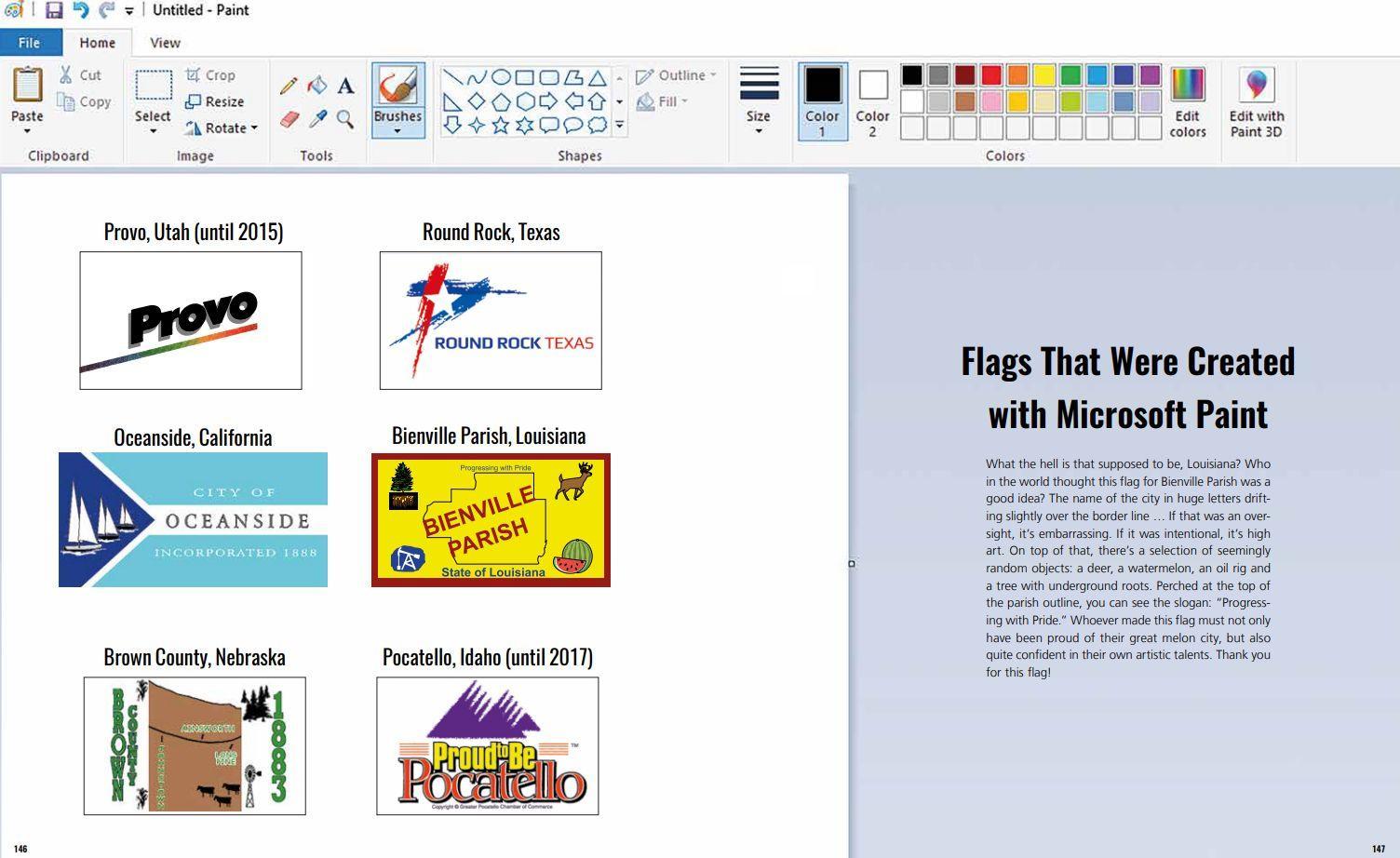The height and width of the screenshot is (858, 1400).
Task: Pick the red color swatch
Action: tap(991, 75)
